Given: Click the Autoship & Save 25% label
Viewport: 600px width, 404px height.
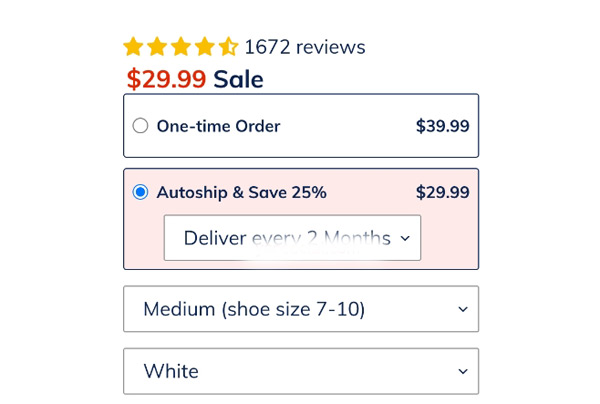Looking at the screenshot, I should coord(241,192).
